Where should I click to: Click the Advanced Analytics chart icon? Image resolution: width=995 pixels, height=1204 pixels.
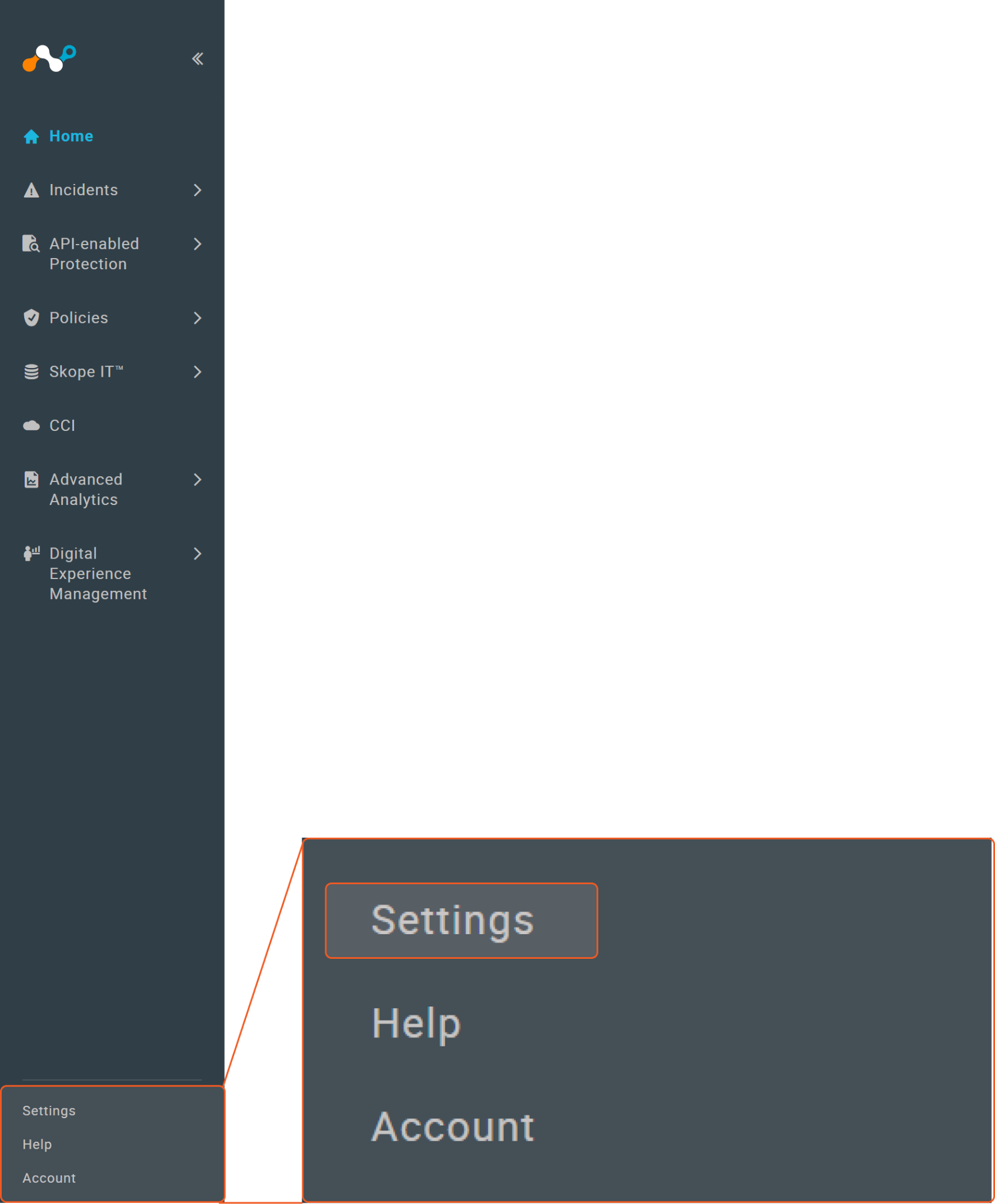pyautogui.click(x=31, y=479)
